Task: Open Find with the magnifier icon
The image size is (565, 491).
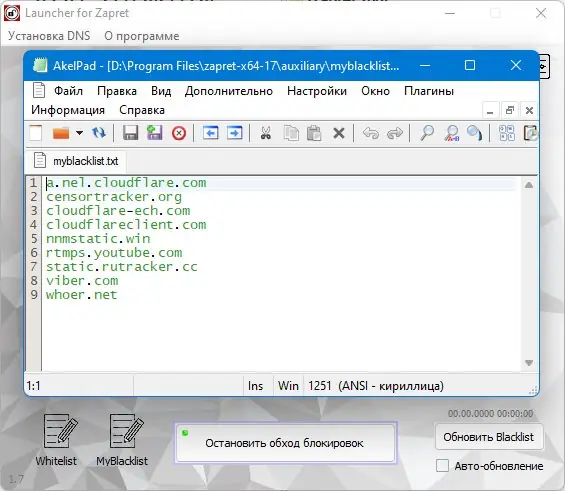Action: (427, 133)
